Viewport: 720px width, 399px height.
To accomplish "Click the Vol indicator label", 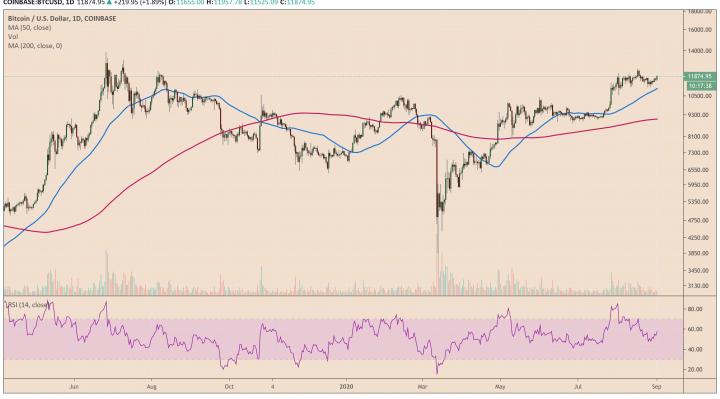I will [x=13, y=37].
